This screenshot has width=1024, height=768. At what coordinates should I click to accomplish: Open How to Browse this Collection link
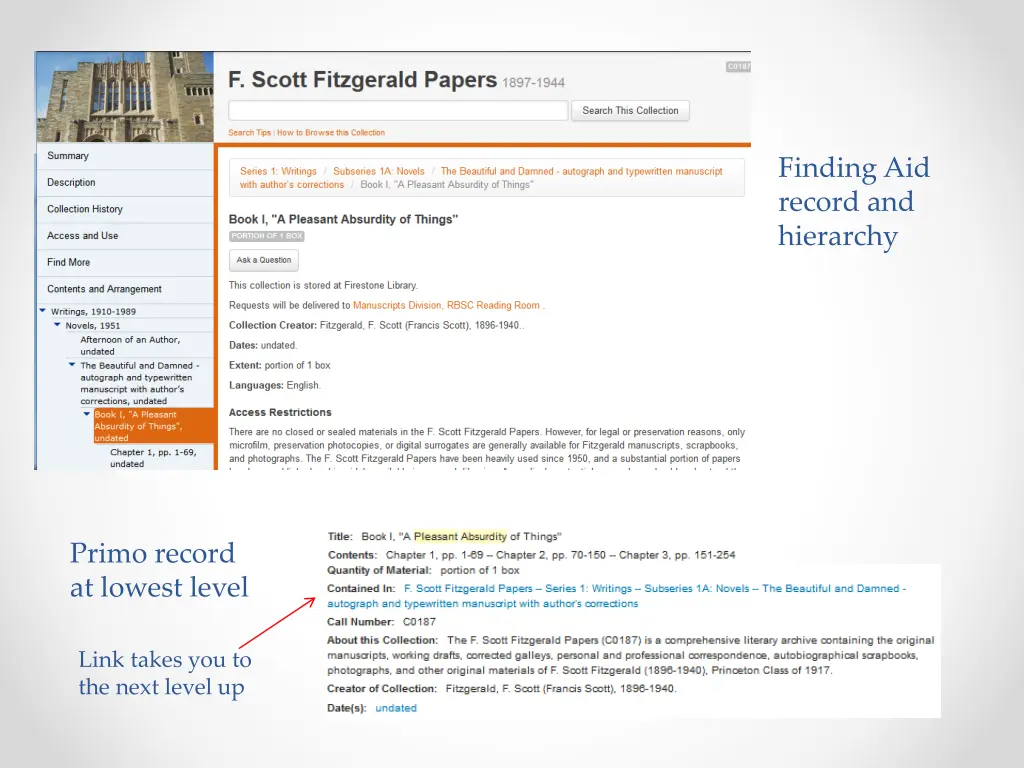click(x=330, y=133)
